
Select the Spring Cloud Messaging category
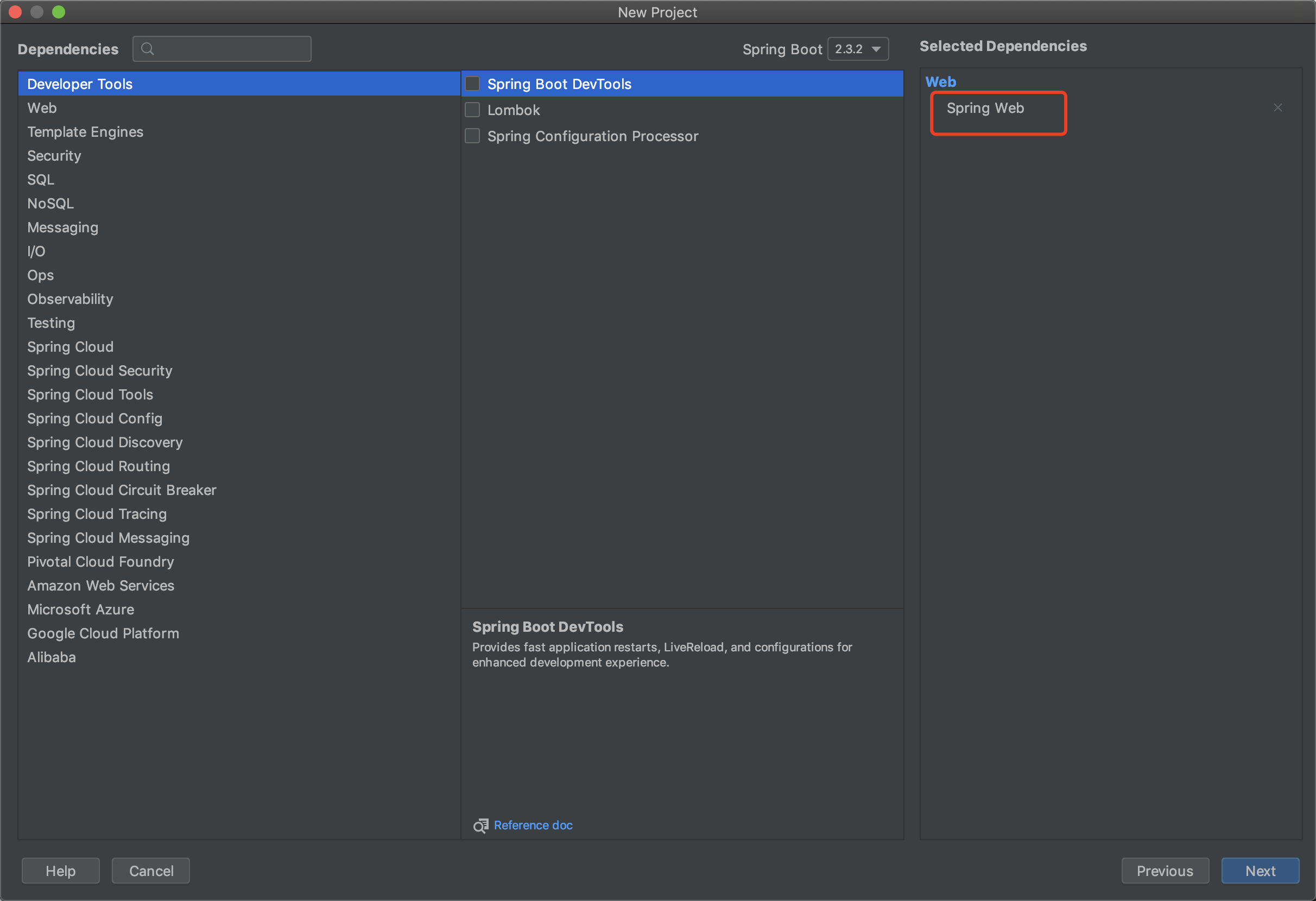coord(239,538)
